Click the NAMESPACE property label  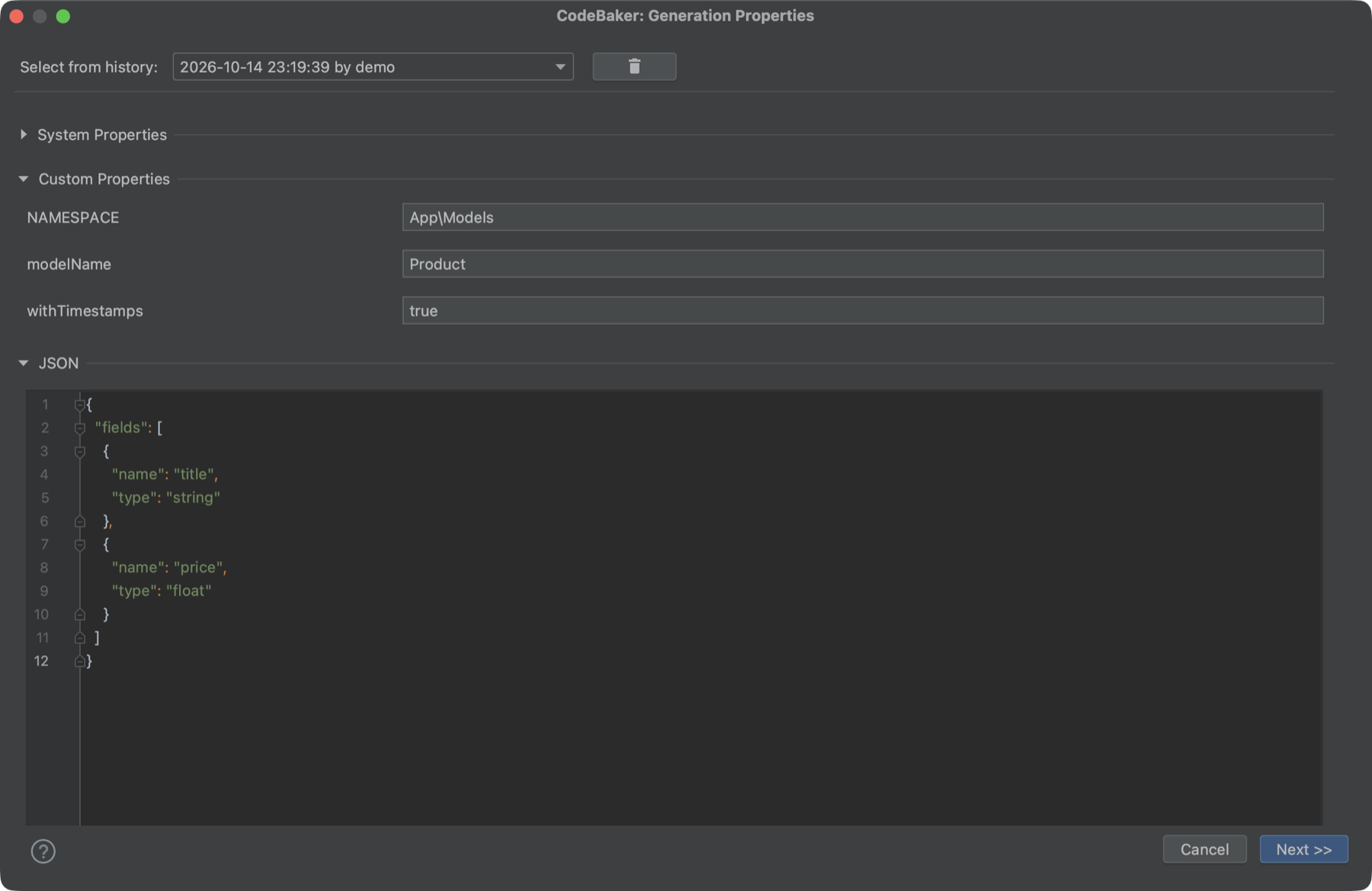[73, 217]
